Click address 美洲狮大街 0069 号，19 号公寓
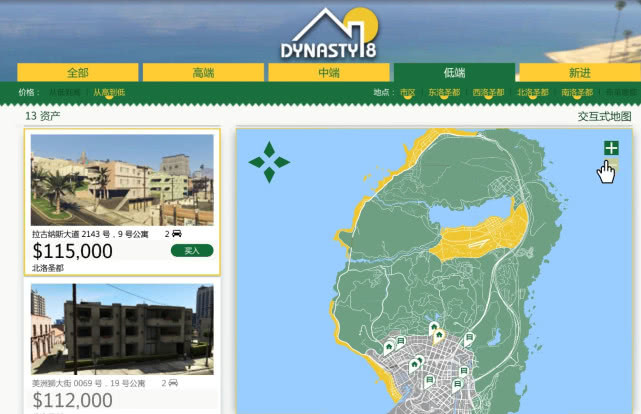 coord(88,383)
